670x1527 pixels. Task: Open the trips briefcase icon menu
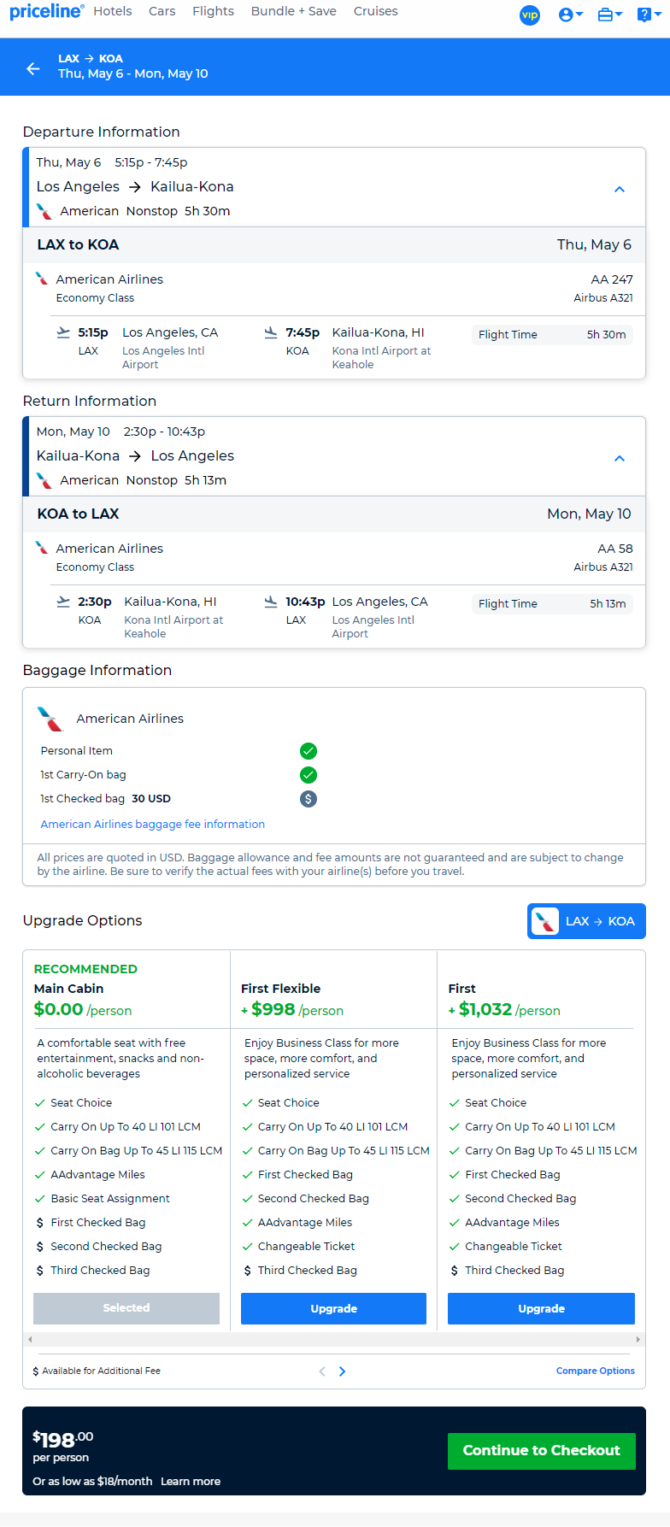point(610,15)
